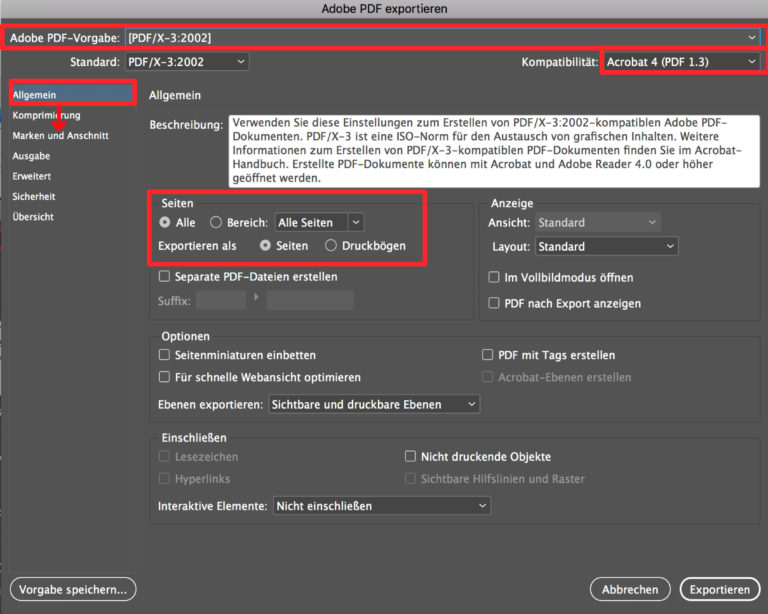Click the Abbrechen button
This screenshot has height=614, width=768.
(x=630, y=590)
